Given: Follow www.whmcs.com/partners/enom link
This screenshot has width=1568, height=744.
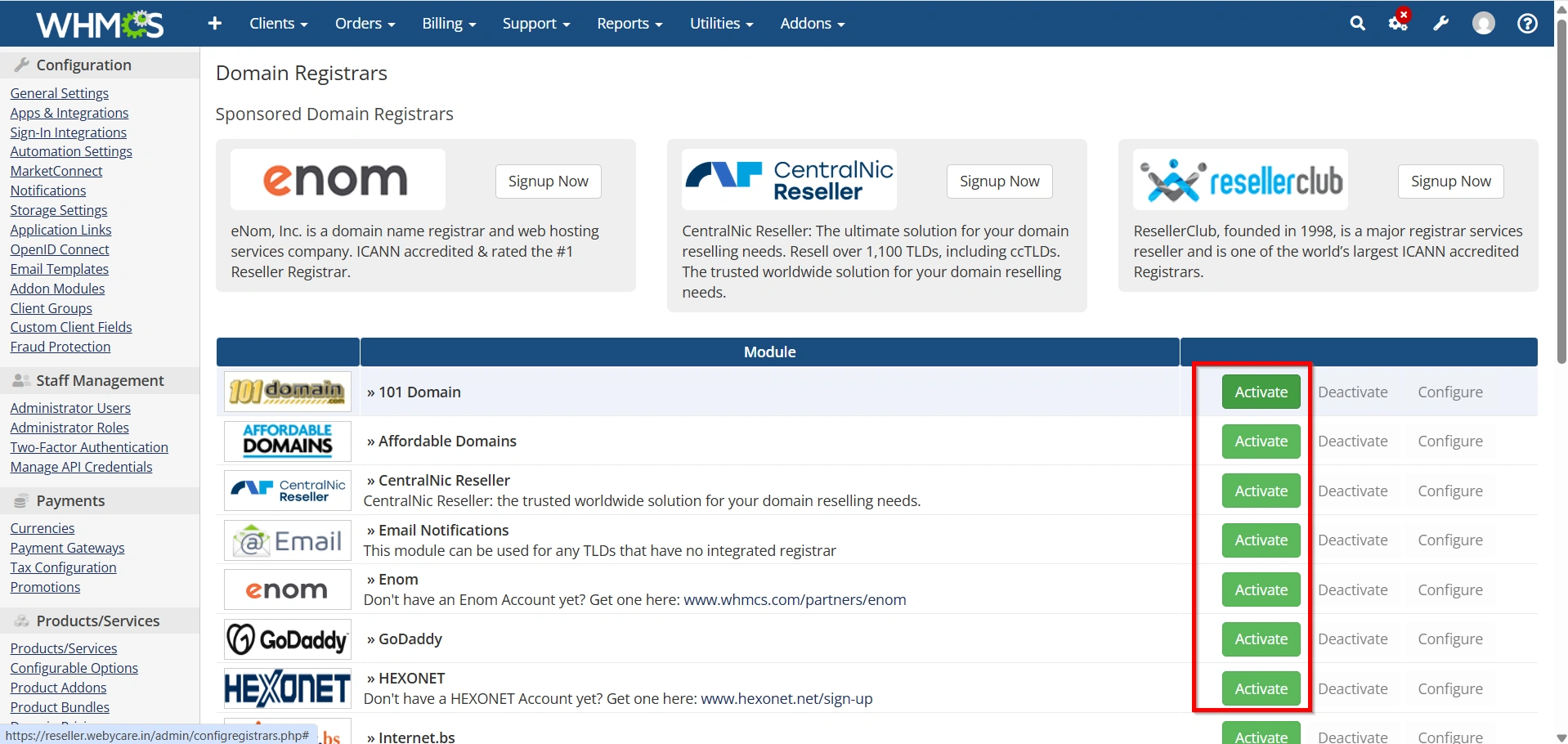Looking at the screenshot, I should 795,599.
